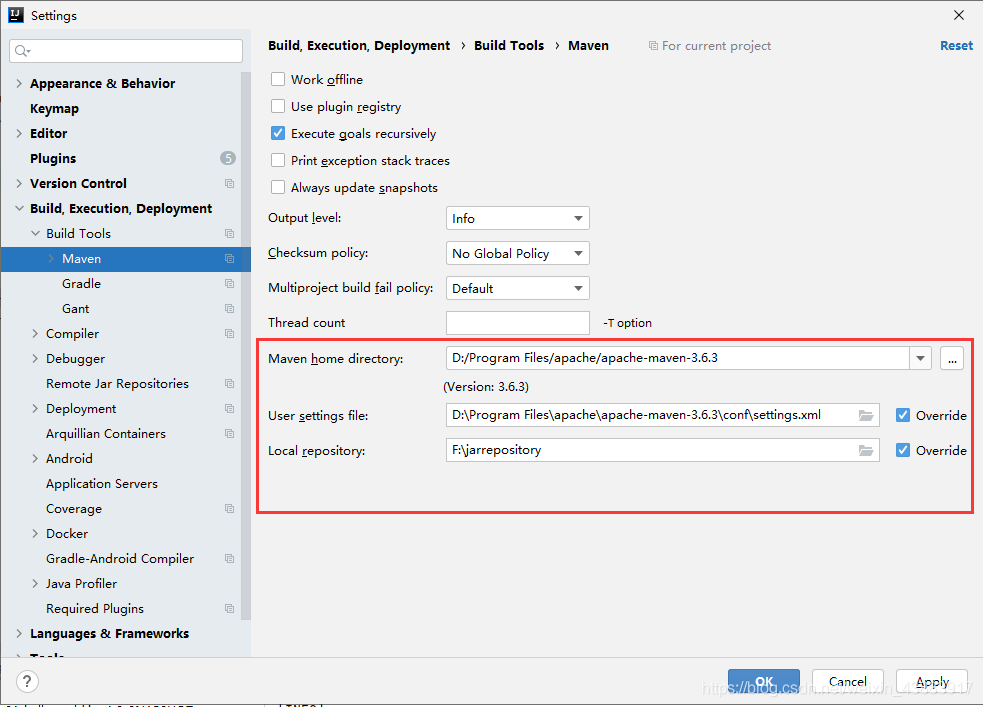Viewport: 983px width, 707px height.
Task: Click project-level icon beside Compiler row
Action: click(x=229, y=334)
